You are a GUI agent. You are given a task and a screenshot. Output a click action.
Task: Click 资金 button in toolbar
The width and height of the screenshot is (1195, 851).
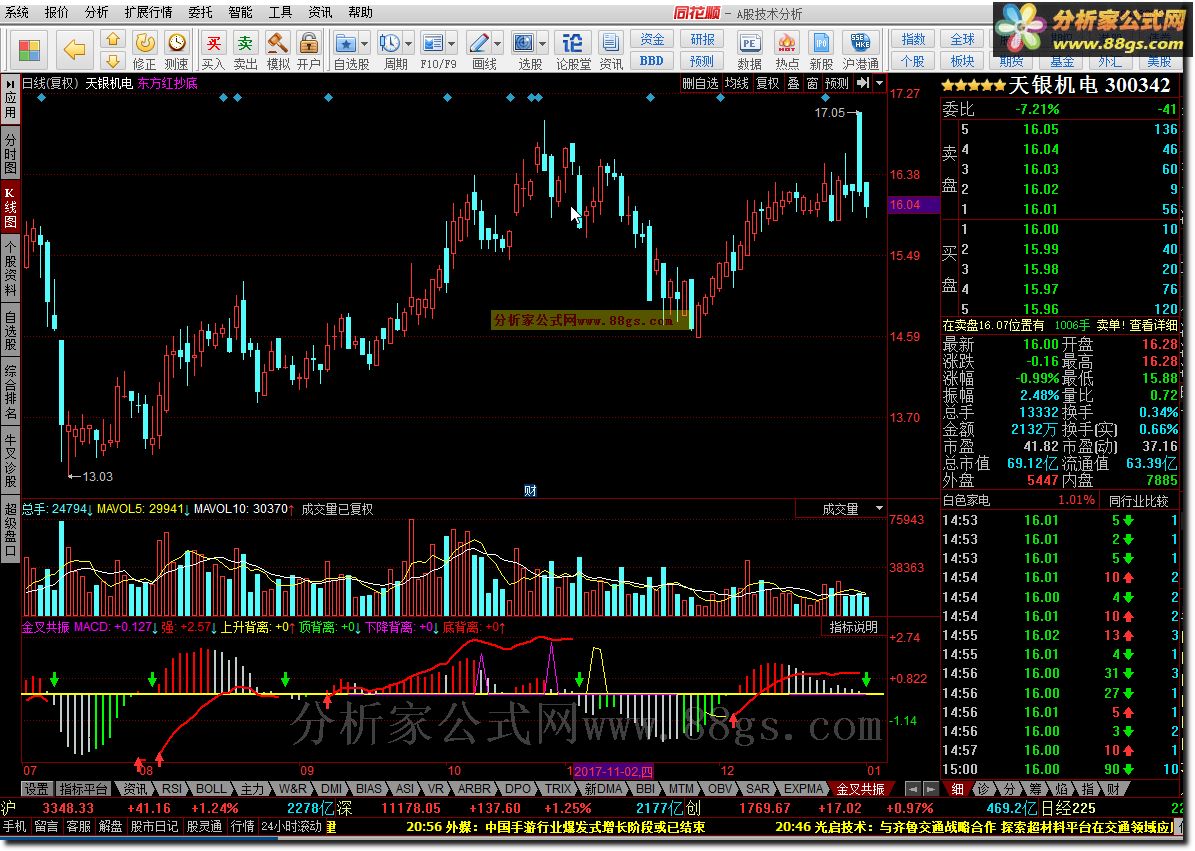[652, 40]
